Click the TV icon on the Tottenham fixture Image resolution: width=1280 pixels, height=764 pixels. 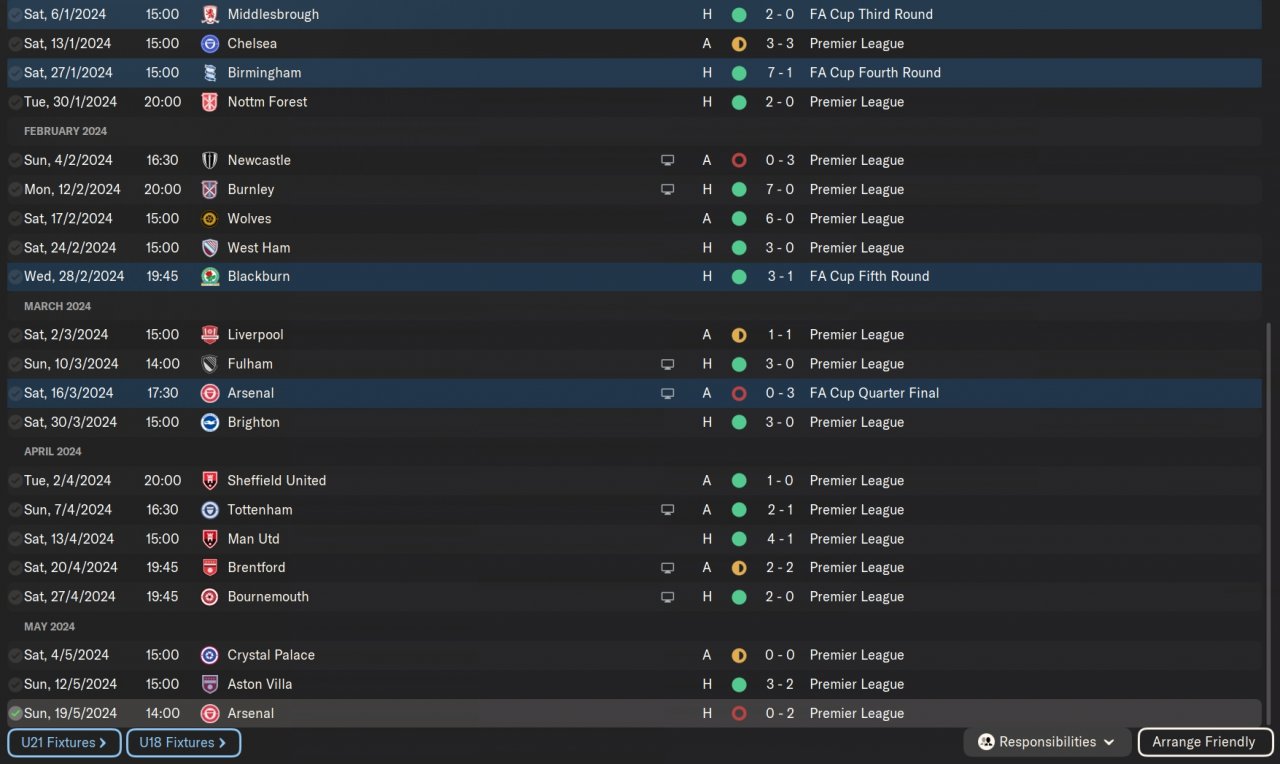667,510
